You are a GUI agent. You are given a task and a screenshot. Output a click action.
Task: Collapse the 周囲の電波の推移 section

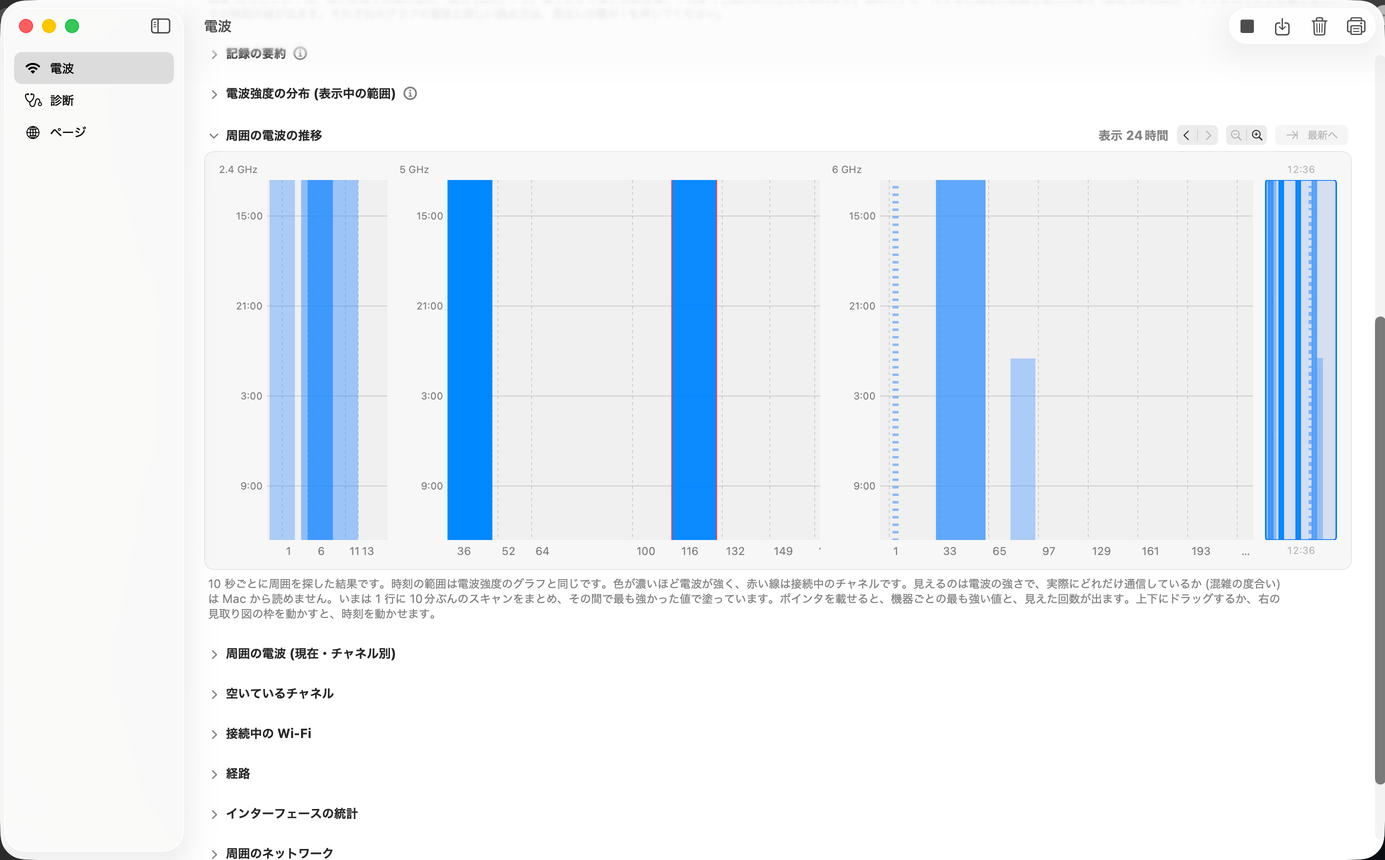click(x=214, y=135)
